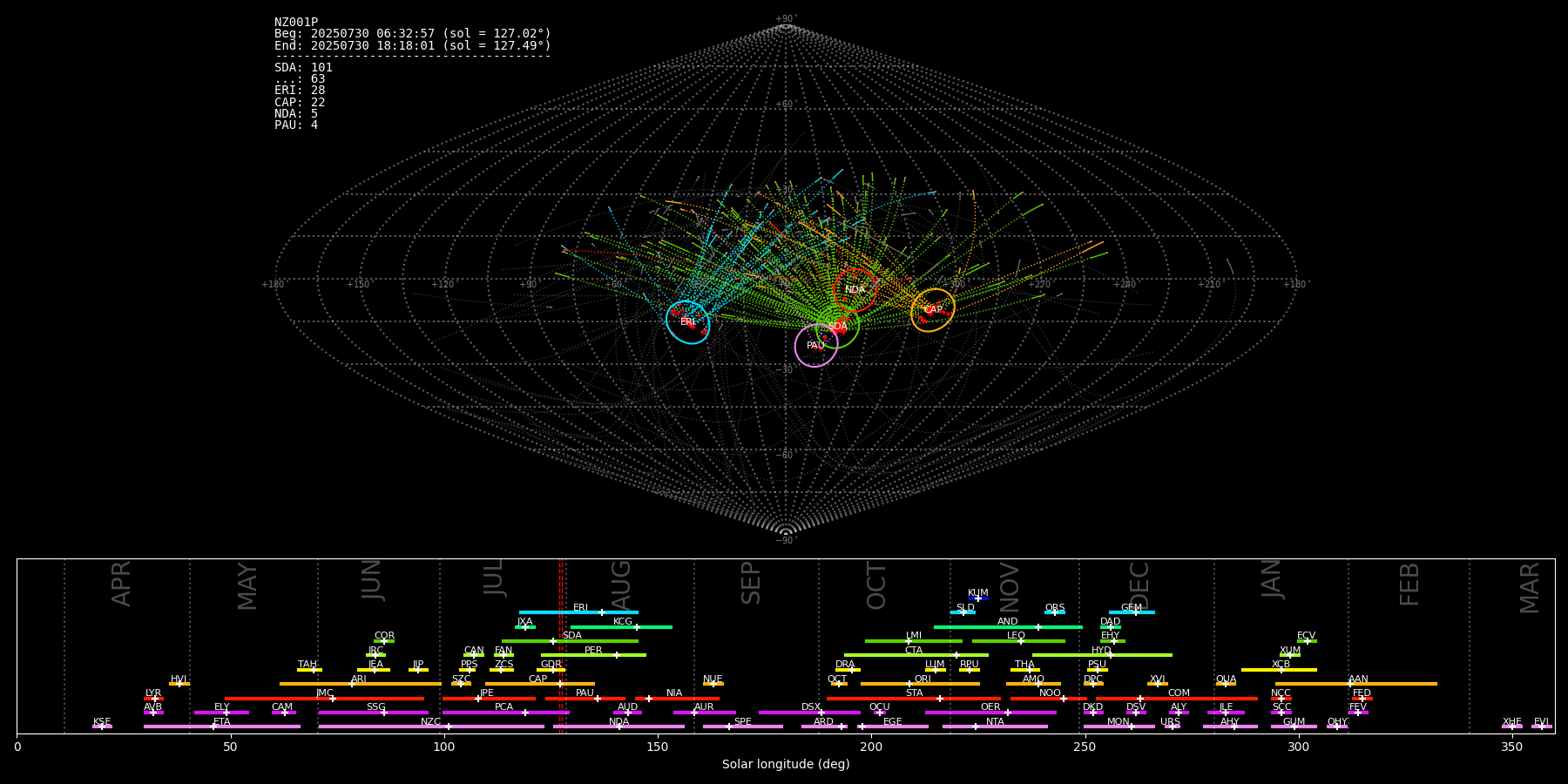Click the 'ERI: 28' count entry
The image size is (1568, 784).
click(300, 91)
